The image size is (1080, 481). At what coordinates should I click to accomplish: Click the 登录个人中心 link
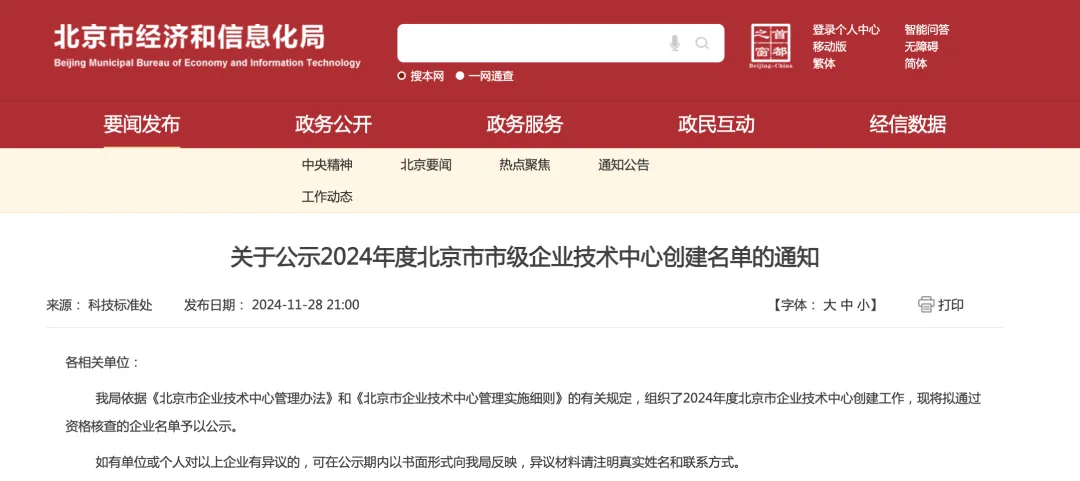(846, 30)
